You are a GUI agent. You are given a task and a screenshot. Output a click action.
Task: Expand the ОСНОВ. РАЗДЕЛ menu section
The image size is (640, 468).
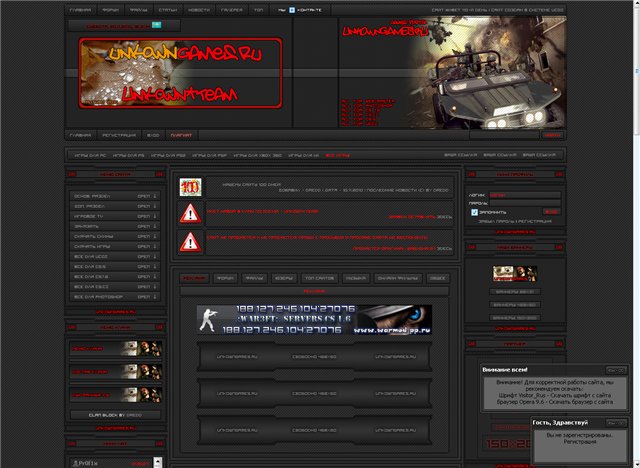(x=115, y=196)
